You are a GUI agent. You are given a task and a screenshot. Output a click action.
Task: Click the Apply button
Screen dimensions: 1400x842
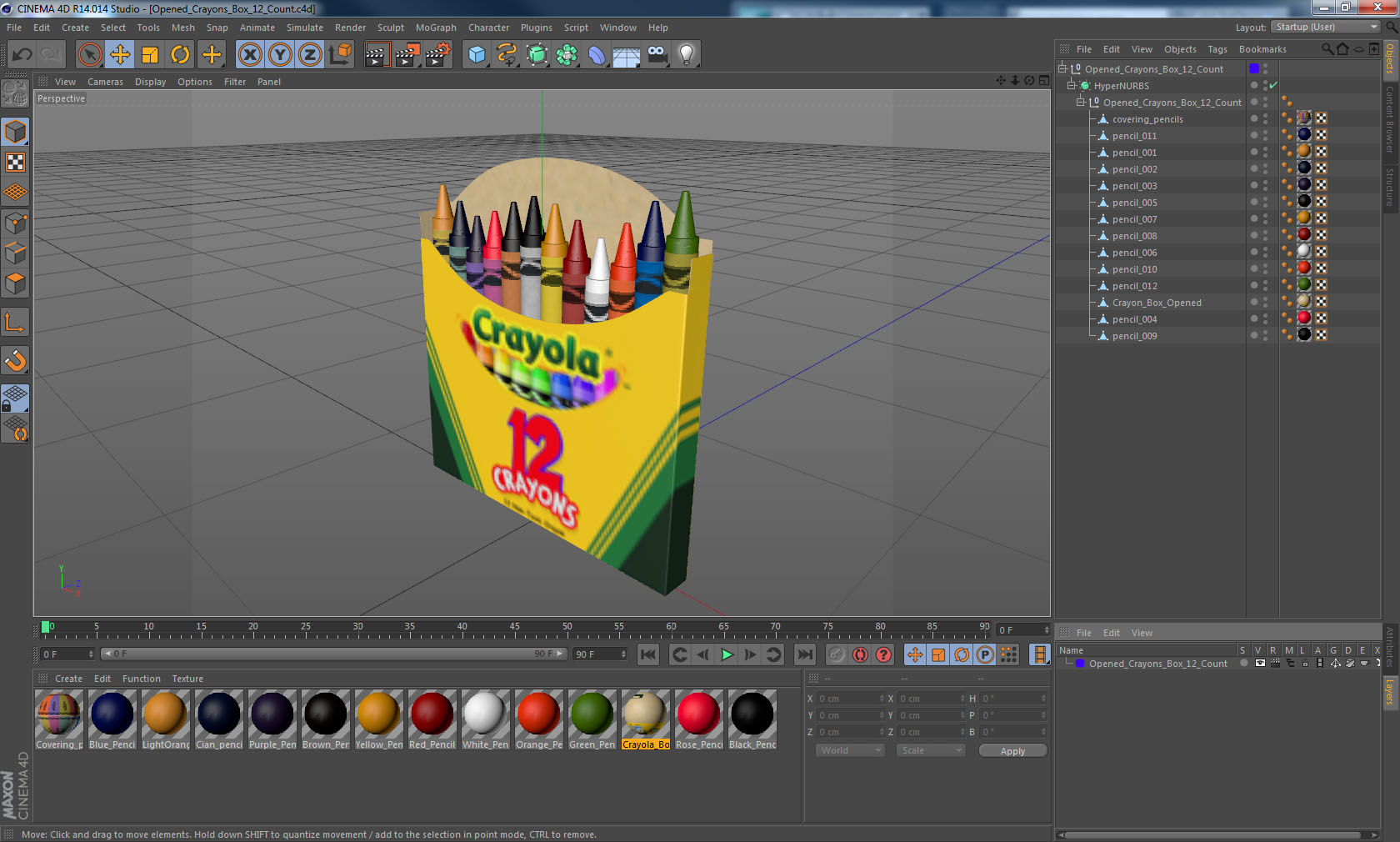[1012, 751]
